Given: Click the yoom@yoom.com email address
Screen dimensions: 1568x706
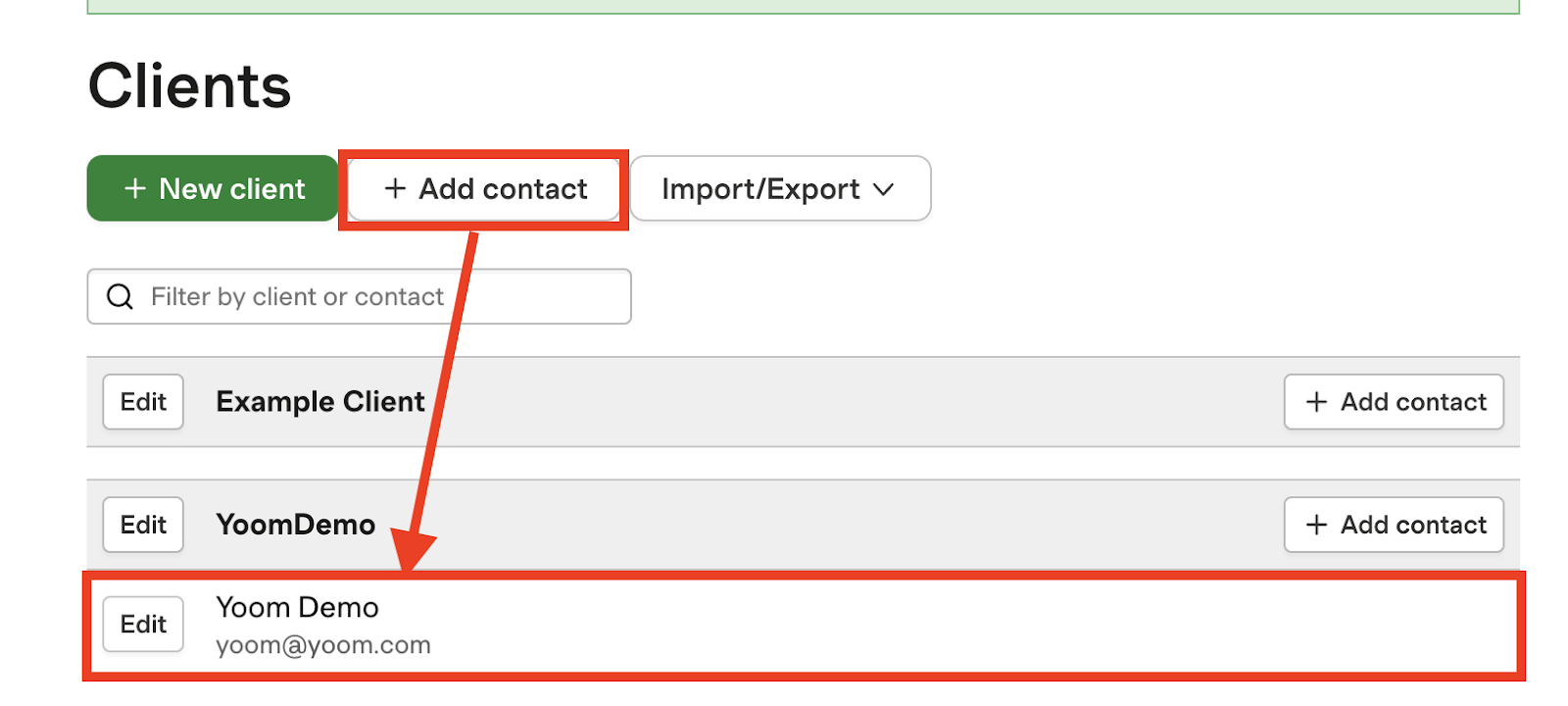Looking at the screenshot, I should pyautogui.click(x=323, y=645).
